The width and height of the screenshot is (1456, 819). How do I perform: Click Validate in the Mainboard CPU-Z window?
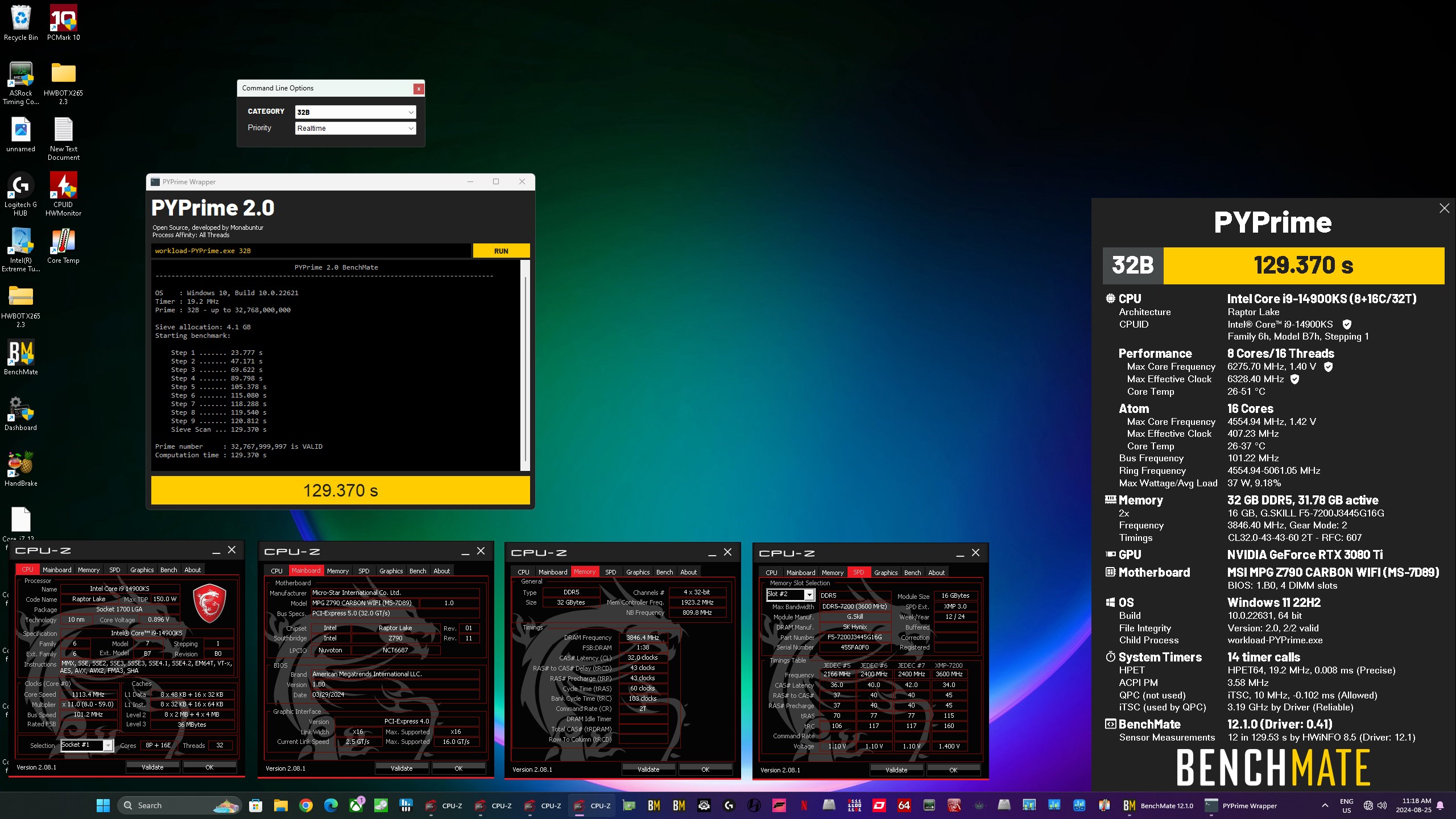[402, 768]
